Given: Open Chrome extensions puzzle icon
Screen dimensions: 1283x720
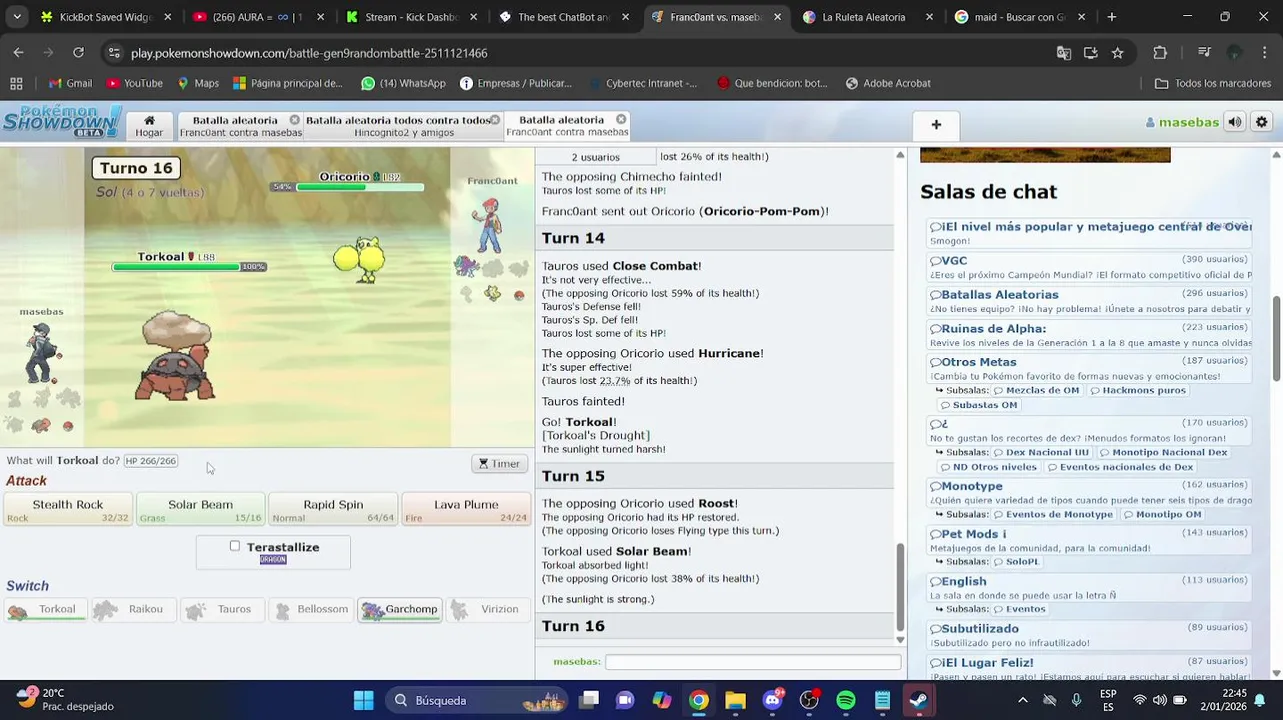Looking at the screenshot, I should point(1160,53).
